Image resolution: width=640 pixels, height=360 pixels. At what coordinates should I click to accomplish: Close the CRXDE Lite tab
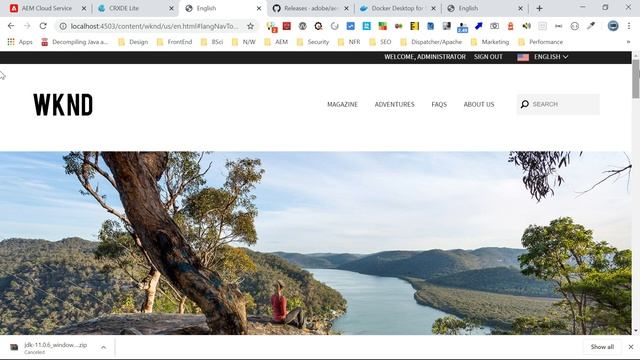(x=171, y=8)
